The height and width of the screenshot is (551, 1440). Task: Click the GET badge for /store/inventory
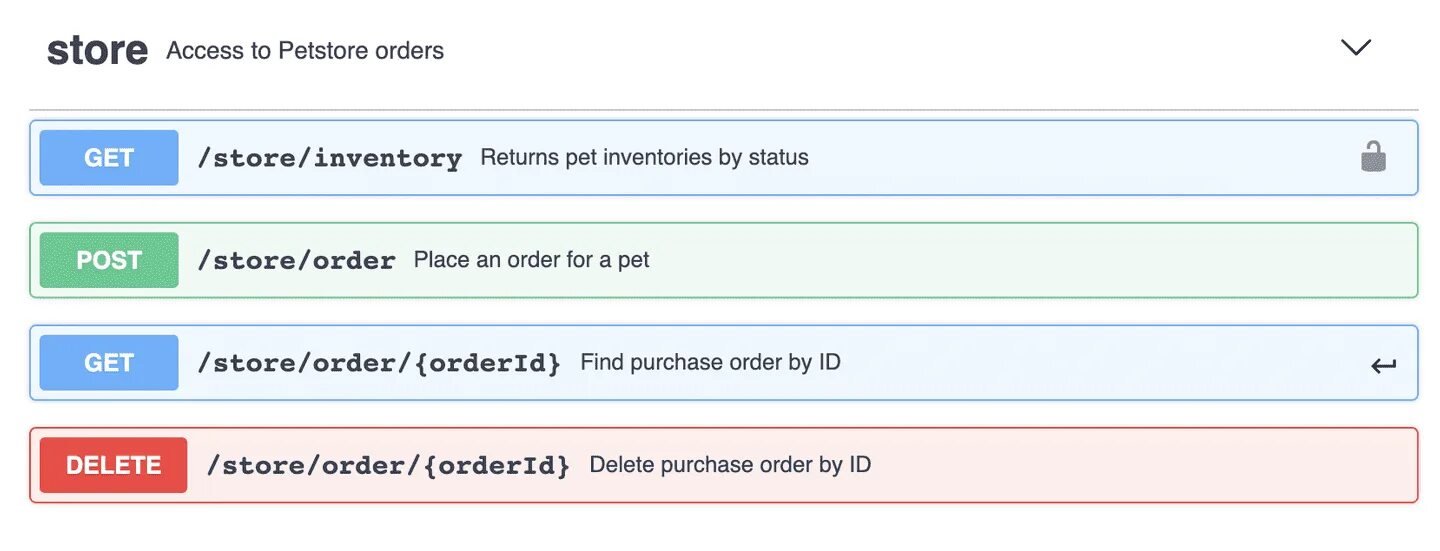click(x=109, y=158)
